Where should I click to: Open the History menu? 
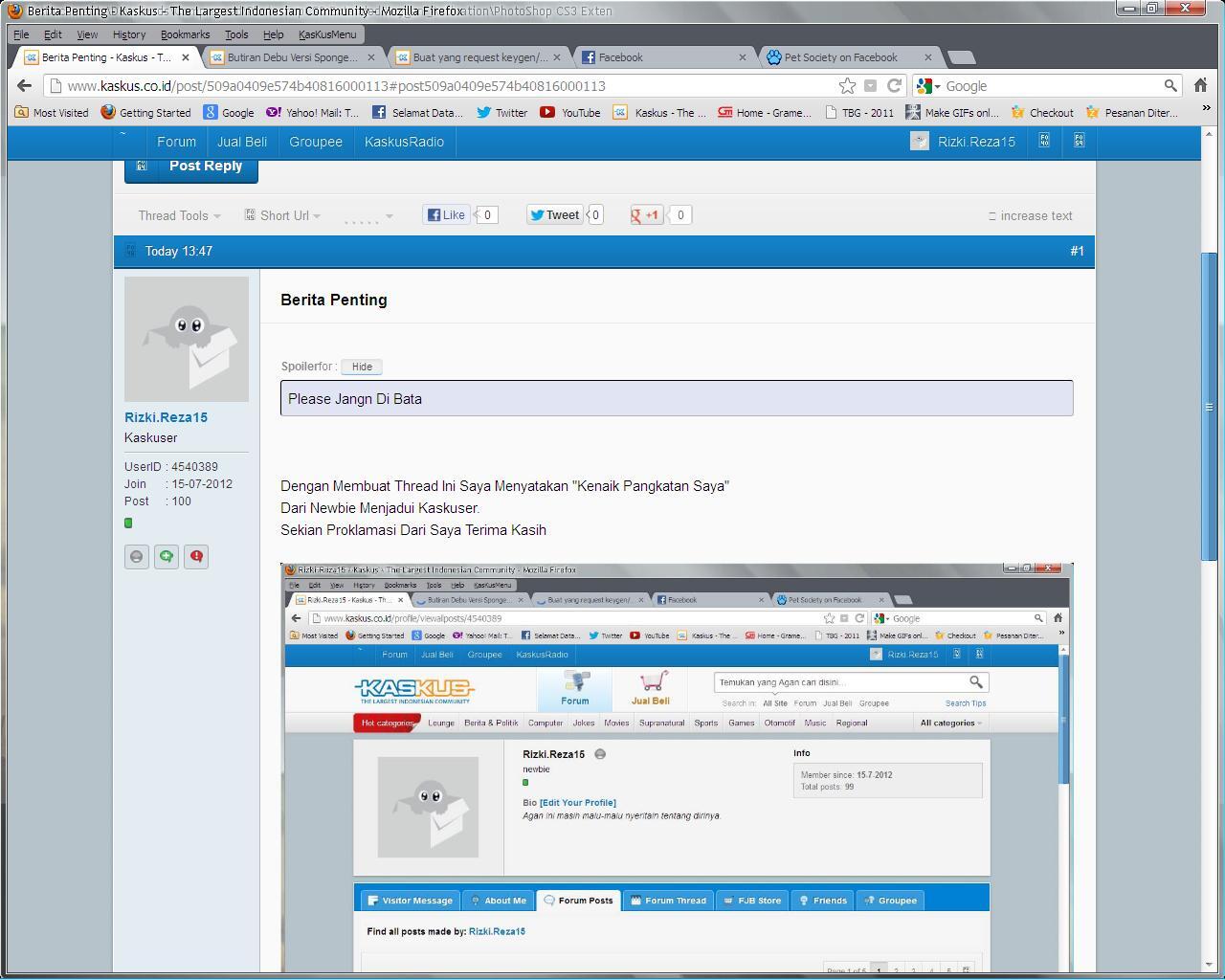click(x=129, y=34)
